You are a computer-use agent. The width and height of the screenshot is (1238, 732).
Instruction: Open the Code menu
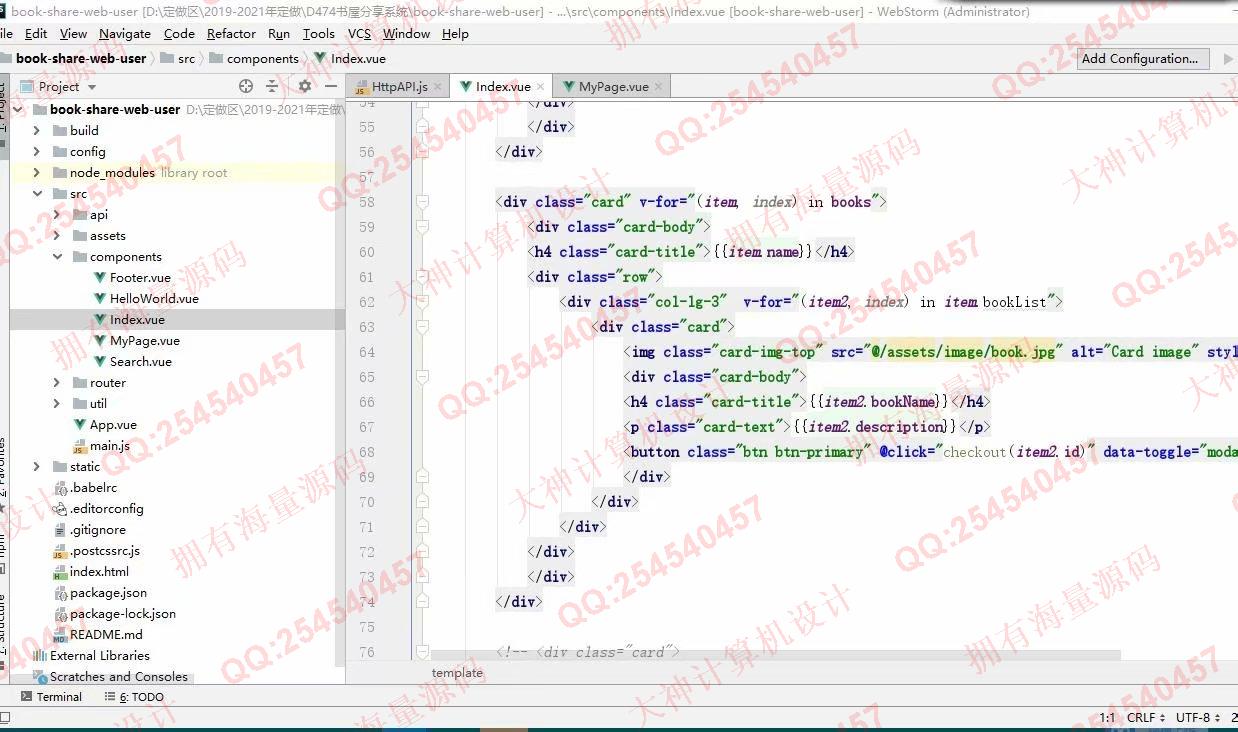click(x=179, y=33)
